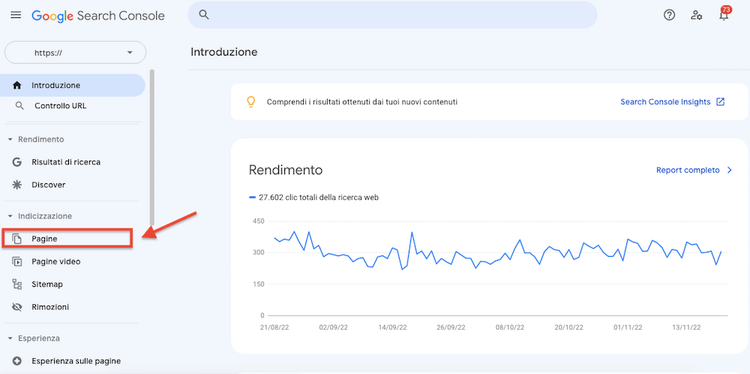Click inside the top URL search field

tap(392, 15)
